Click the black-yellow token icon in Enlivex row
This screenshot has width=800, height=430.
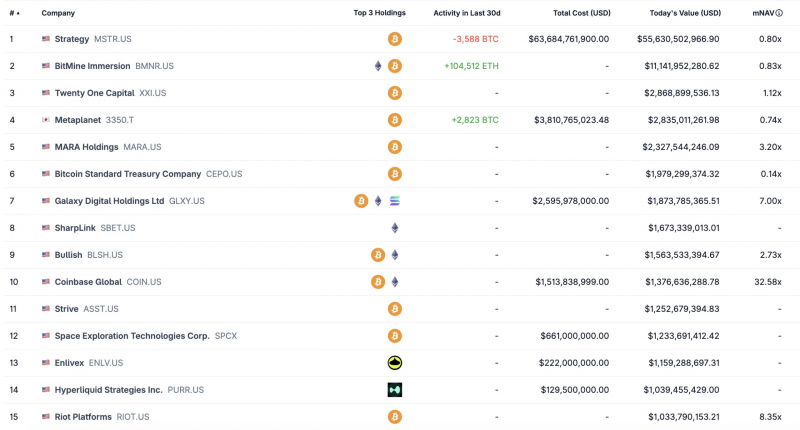click(394, 363)
